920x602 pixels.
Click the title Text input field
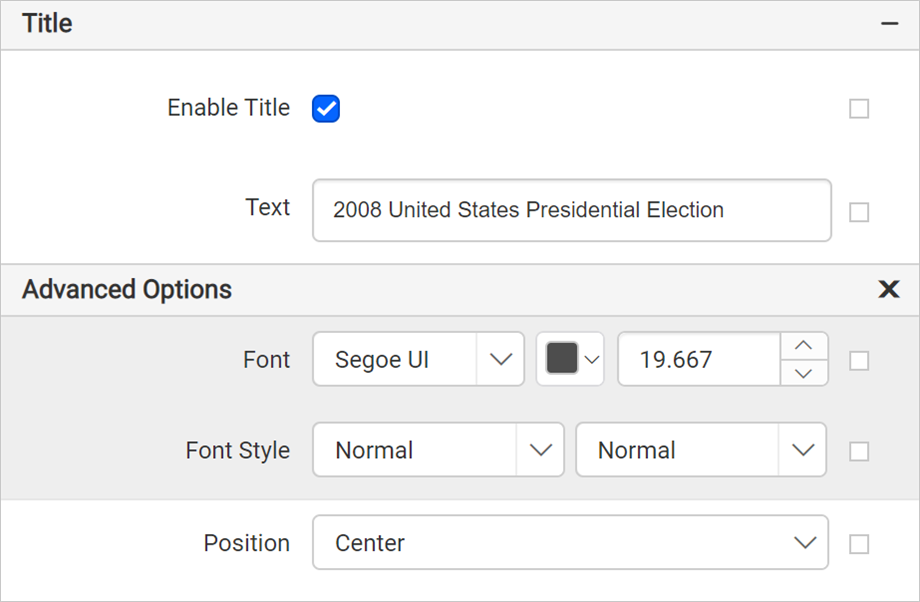[x=572, y=210]
